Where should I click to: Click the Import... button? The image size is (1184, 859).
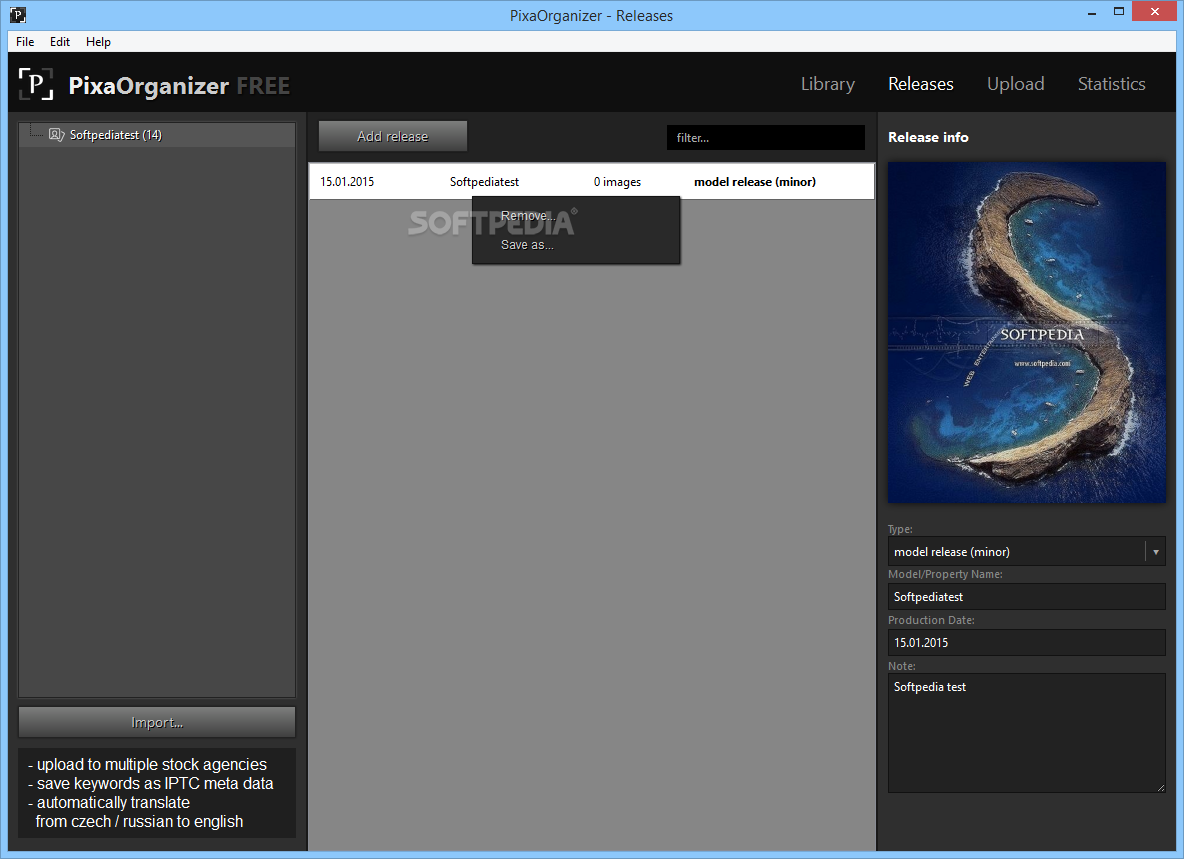pos(157,722)
